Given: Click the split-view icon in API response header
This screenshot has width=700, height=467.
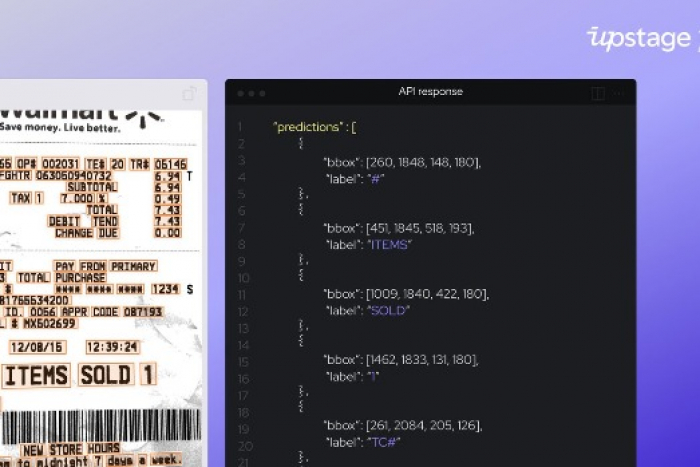Looking at the screenshot, I should pos(598,93).
